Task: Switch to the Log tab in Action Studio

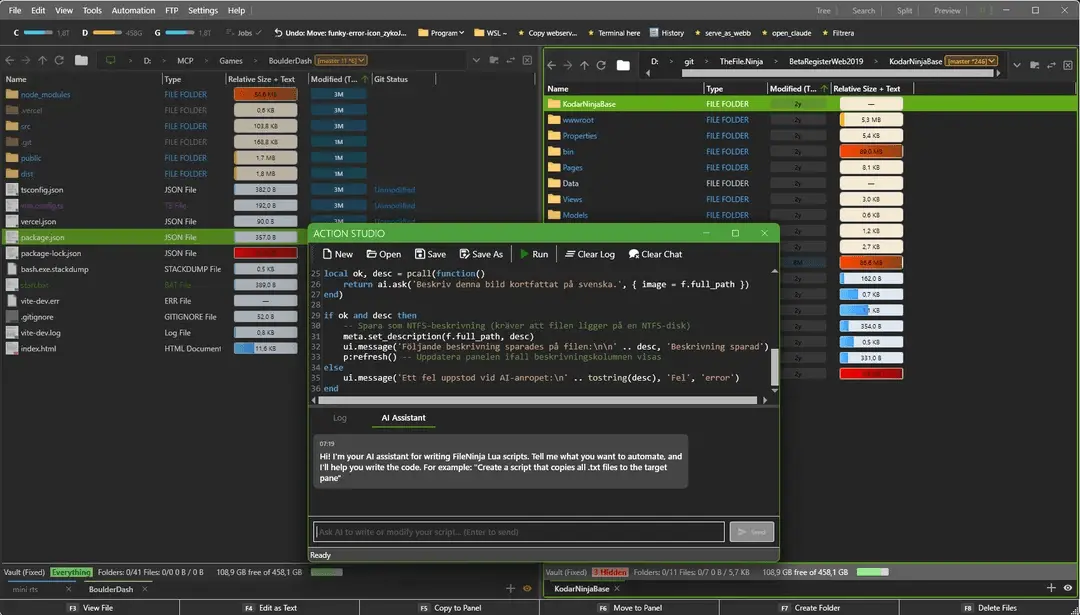Action: point(340,417)
